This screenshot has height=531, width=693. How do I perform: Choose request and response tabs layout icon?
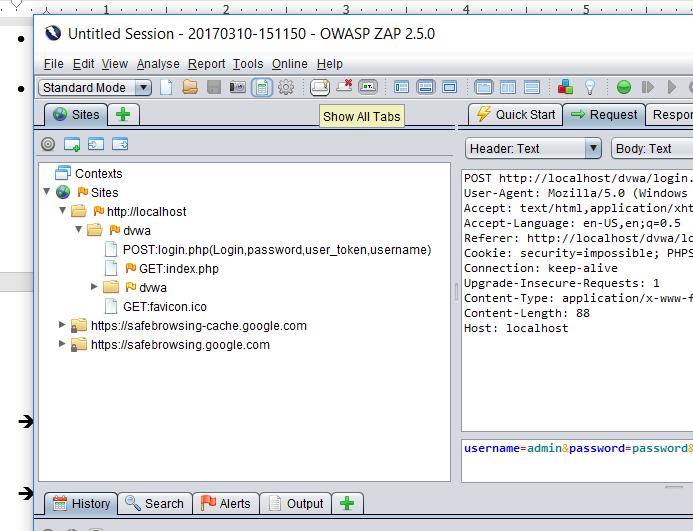(484, 87)
